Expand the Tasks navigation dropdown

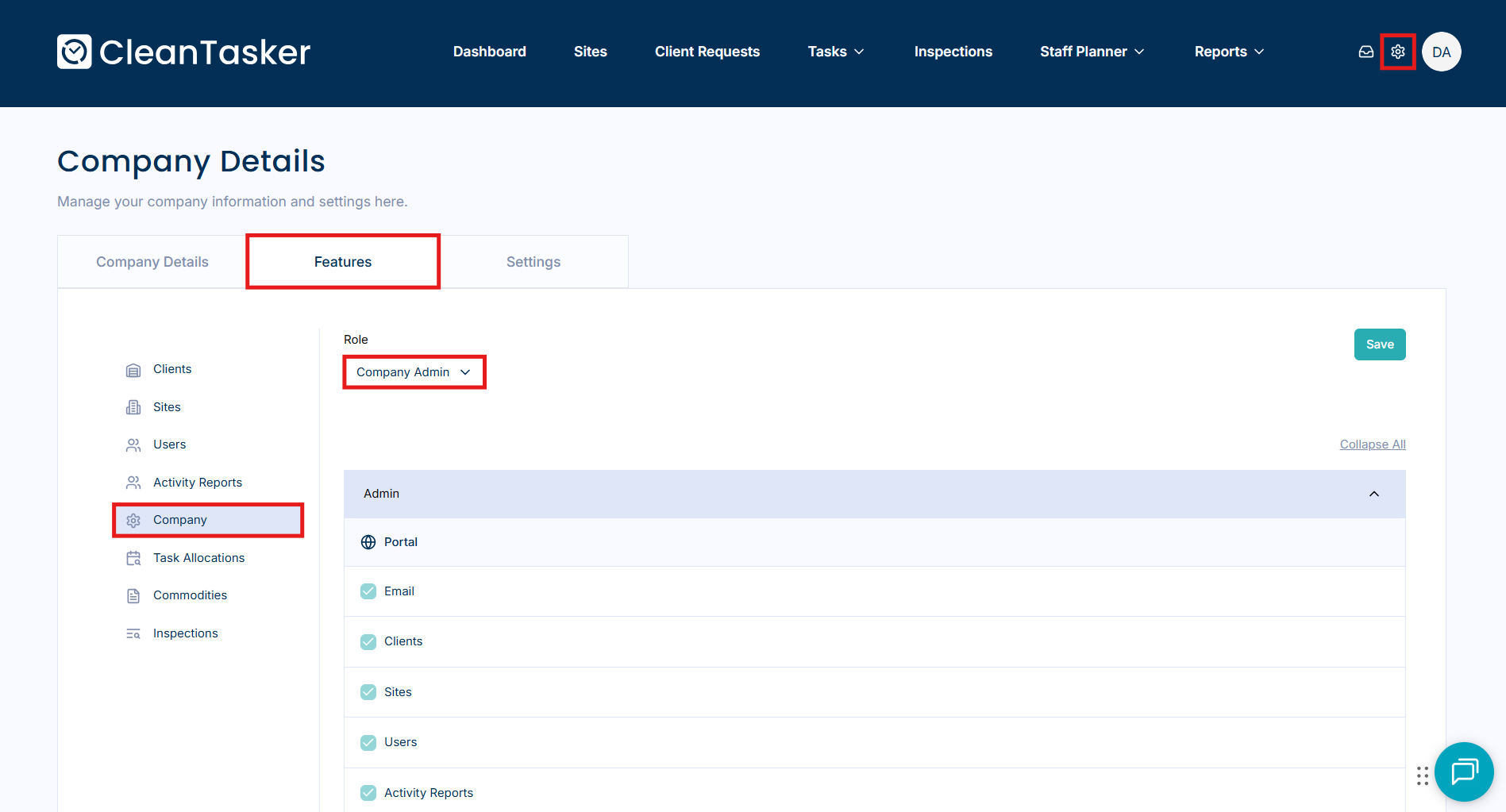835,52
